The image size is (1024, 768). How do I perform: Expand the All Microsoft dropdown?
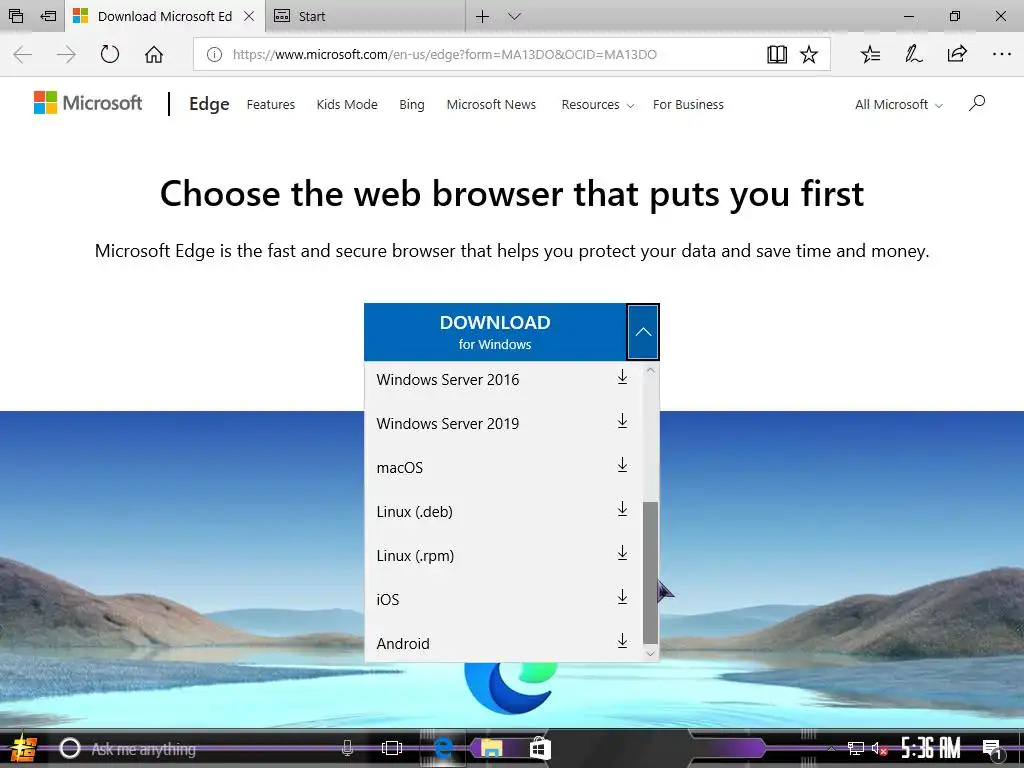(x=899, y=104)
